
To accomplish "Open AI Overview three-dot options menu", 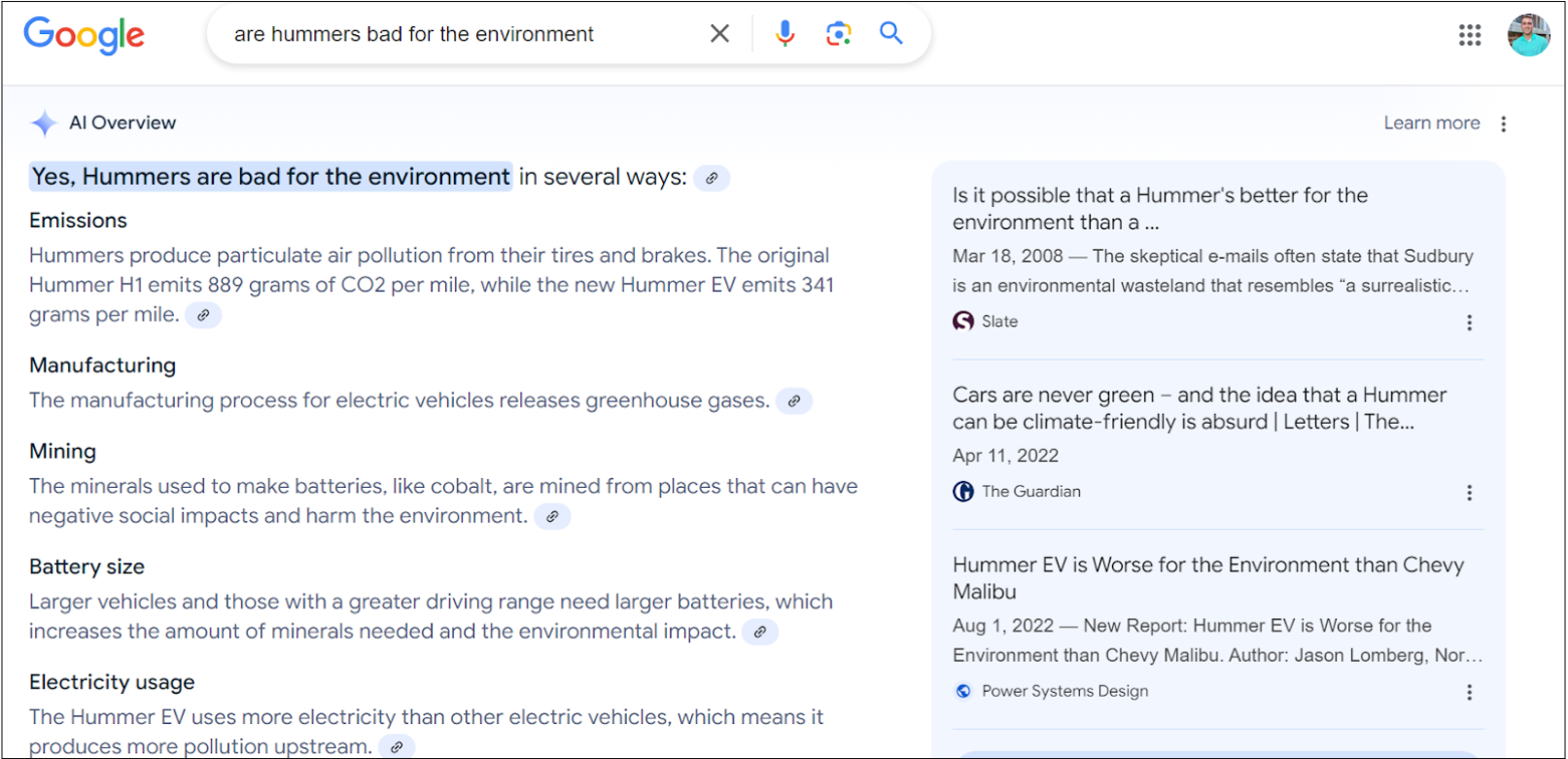I will 1504,124.
